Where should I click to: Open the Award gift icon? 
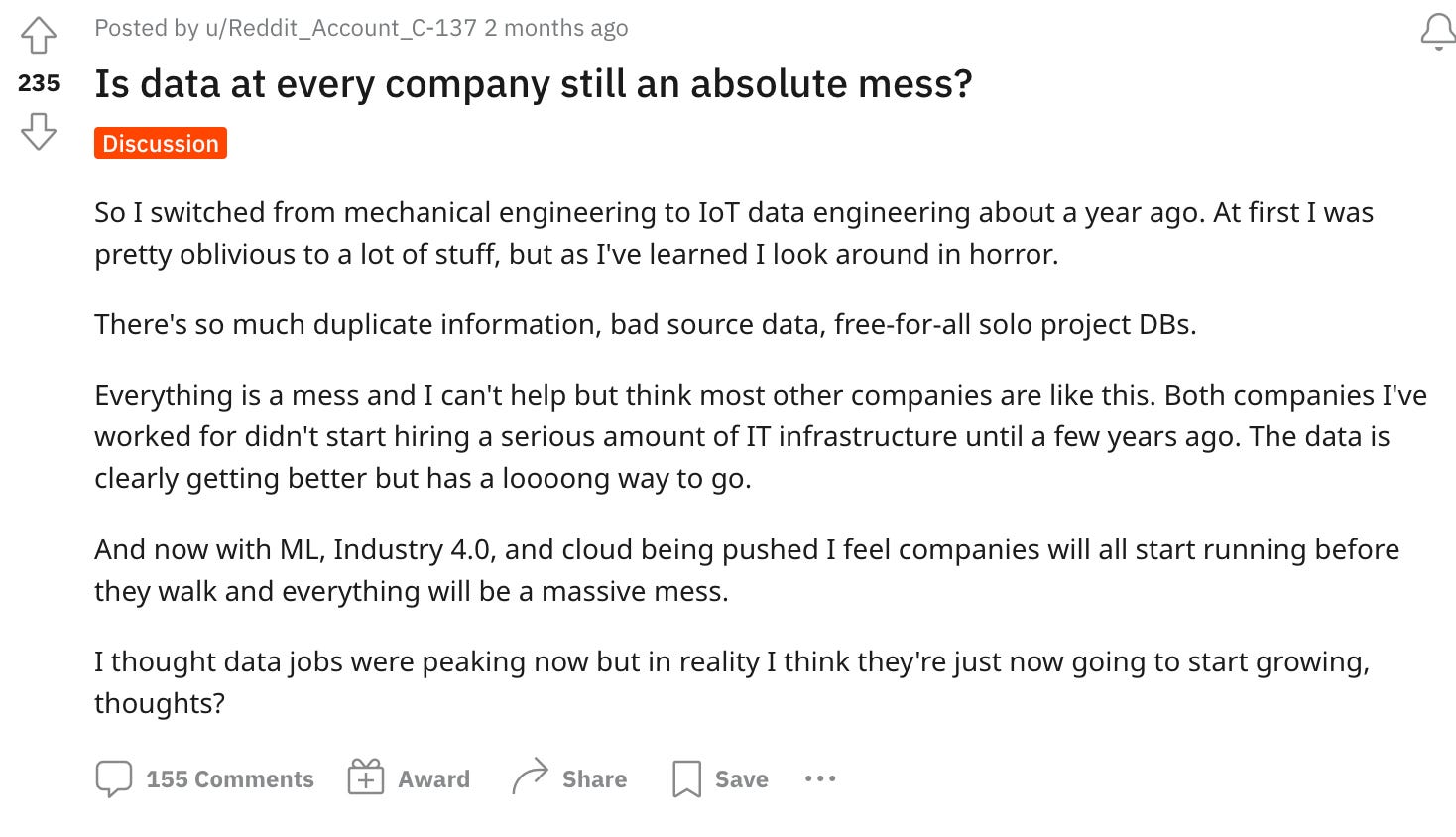[366, 778]
